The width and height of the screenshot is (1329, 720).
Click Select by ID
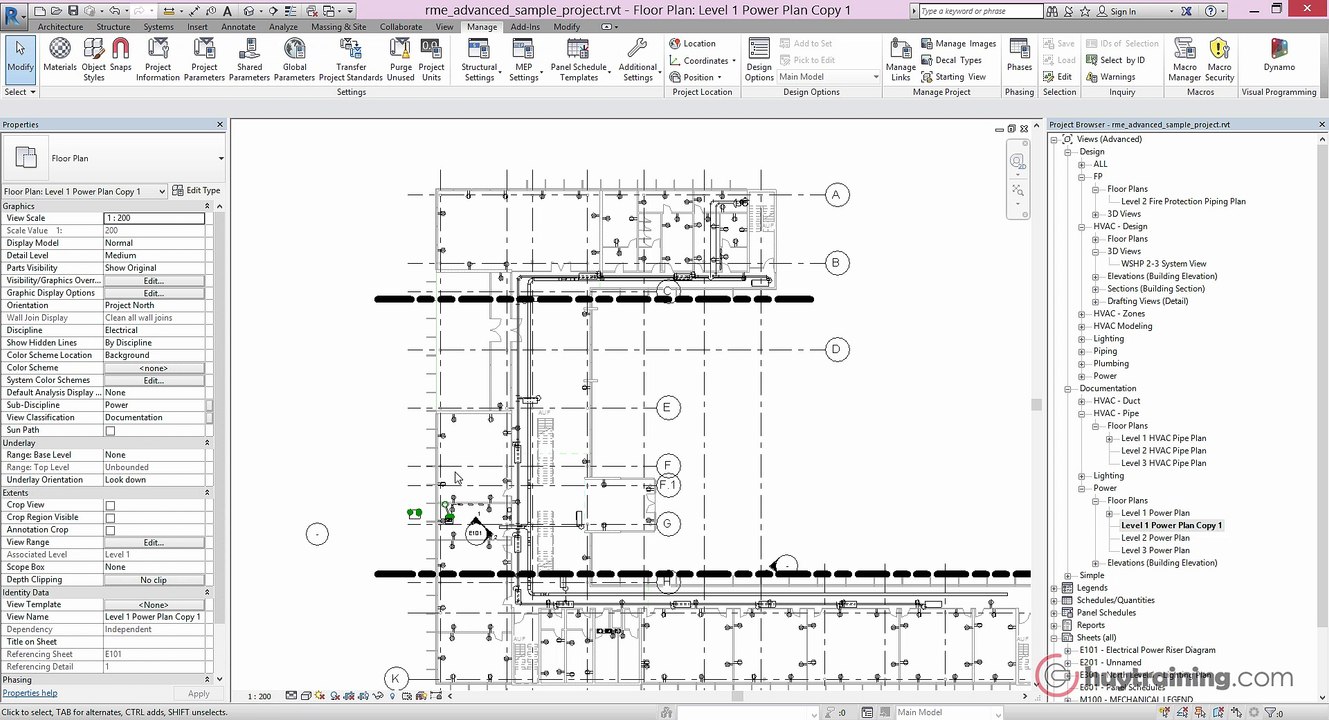coord(1114,60)
